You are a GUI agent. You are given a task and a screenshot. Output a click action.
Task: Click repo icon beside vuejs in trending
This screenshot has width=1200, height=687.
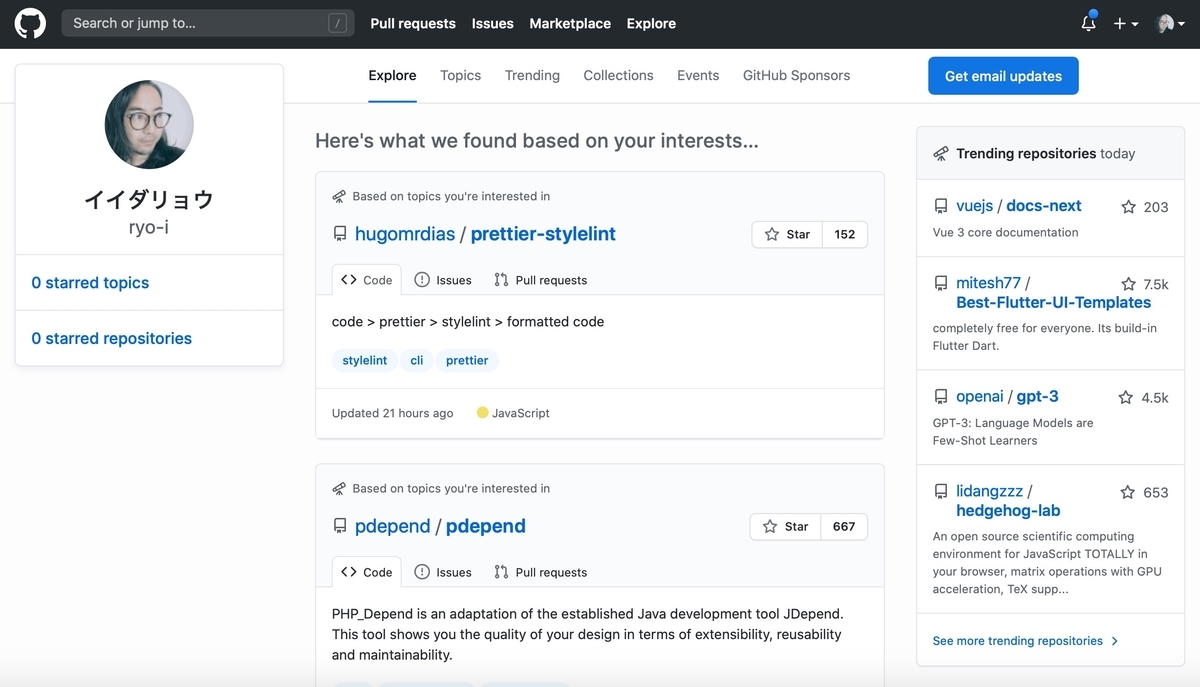[941, 206]
